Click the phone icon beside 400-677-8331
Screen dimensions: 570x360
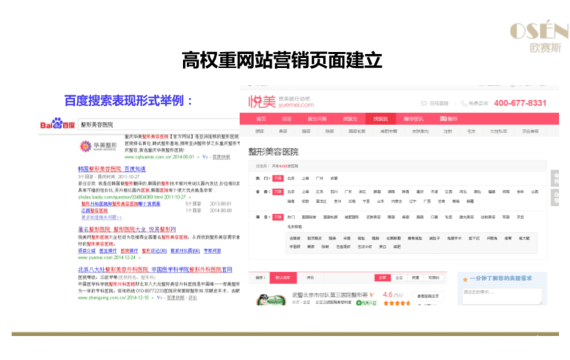pos(464,103)
